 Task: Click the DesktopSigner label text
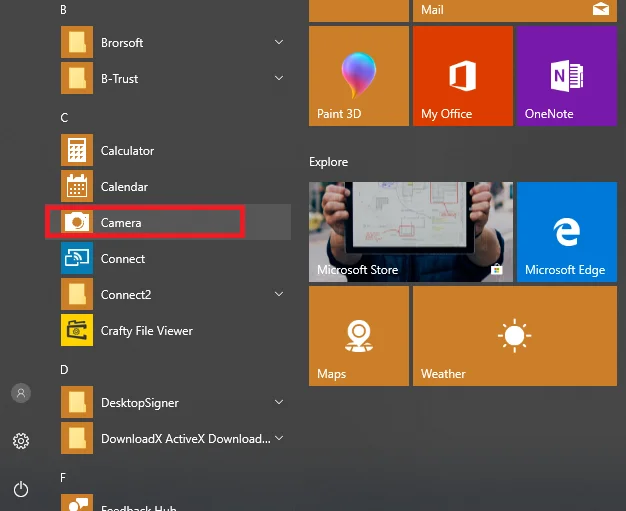click(140, 403)
